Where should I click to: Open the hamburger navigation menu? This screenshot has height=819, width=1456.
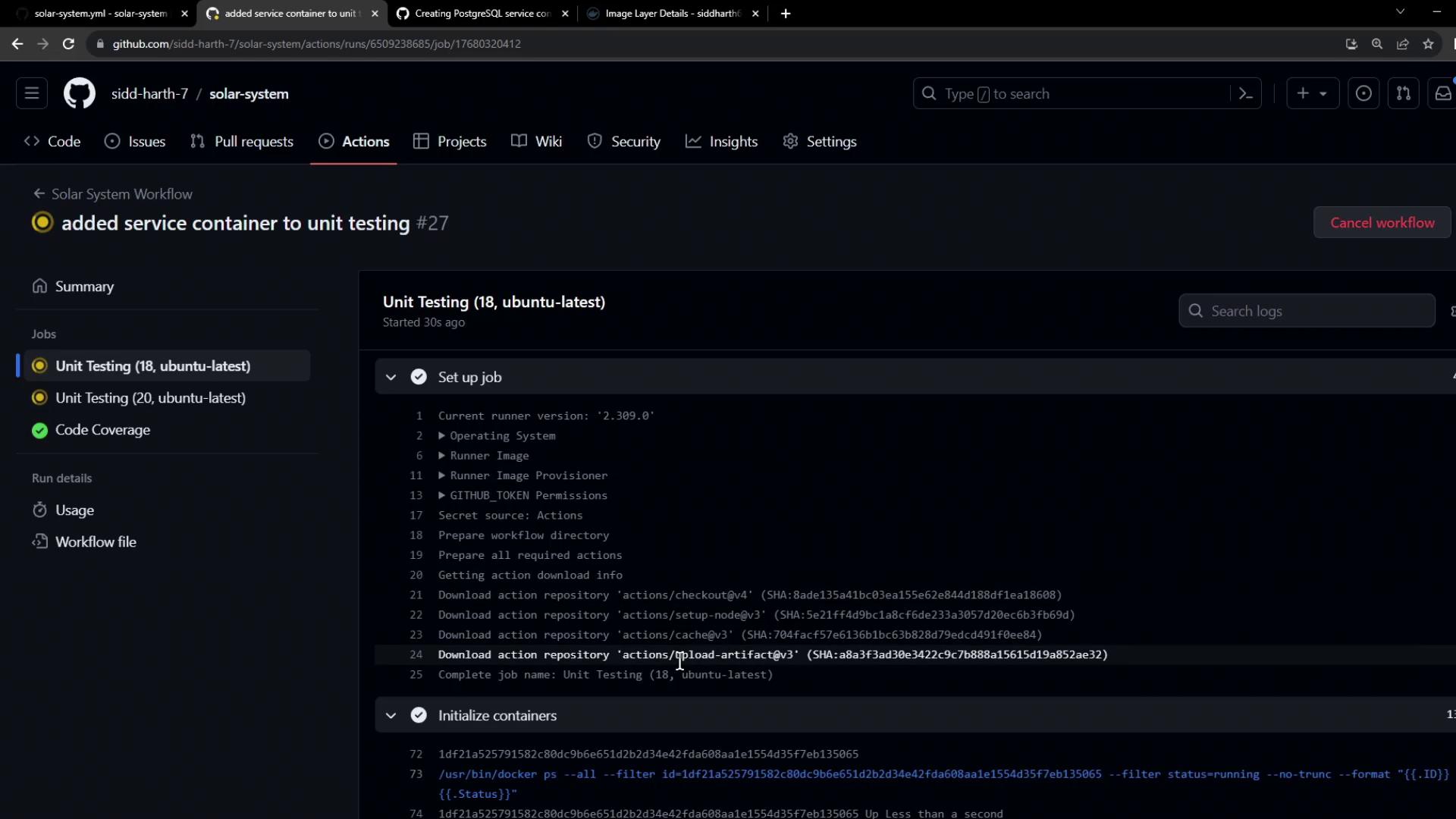[32, 94]
